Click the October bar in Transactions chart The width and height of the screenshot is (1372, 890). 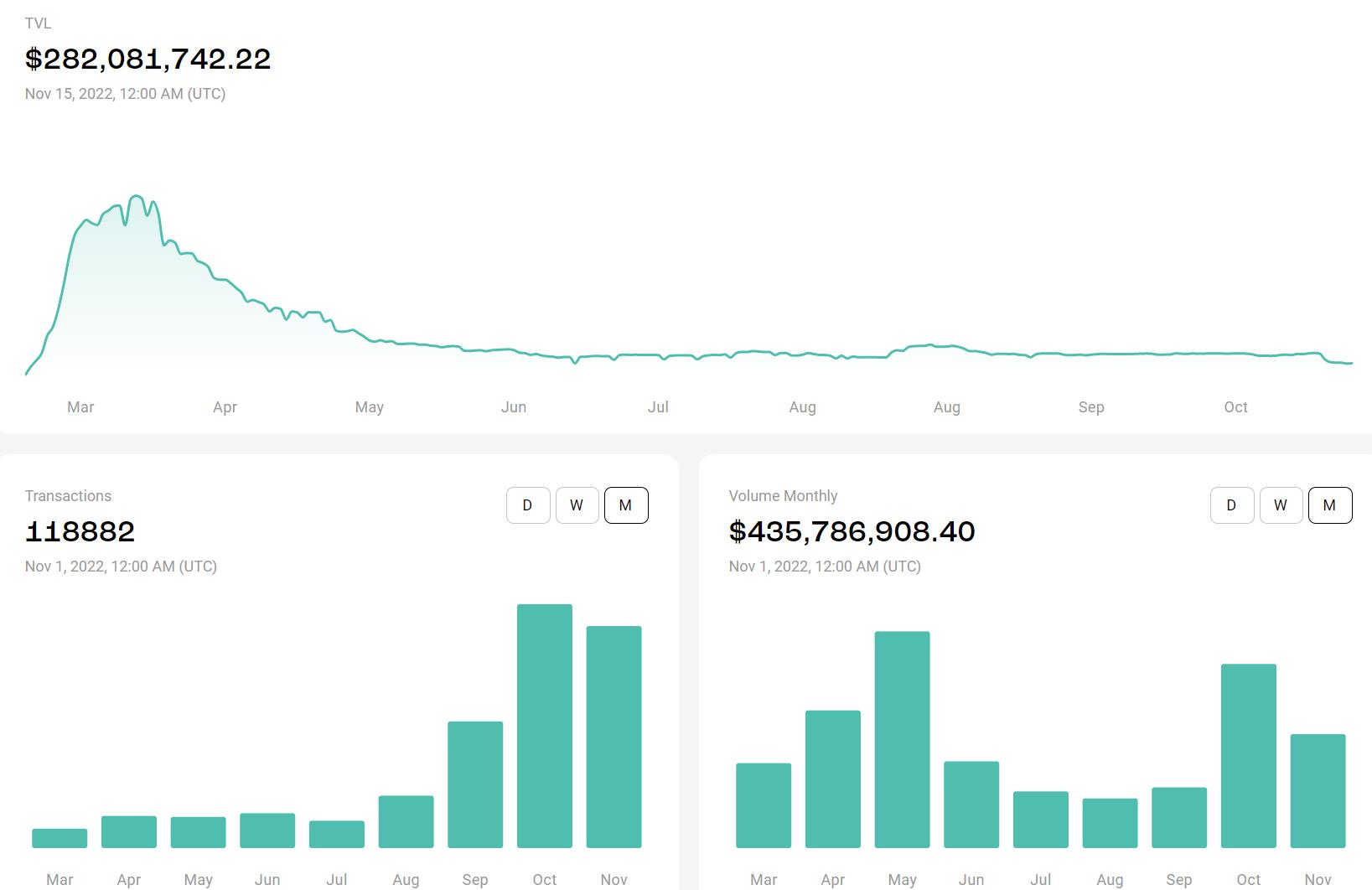click(545, 726)
